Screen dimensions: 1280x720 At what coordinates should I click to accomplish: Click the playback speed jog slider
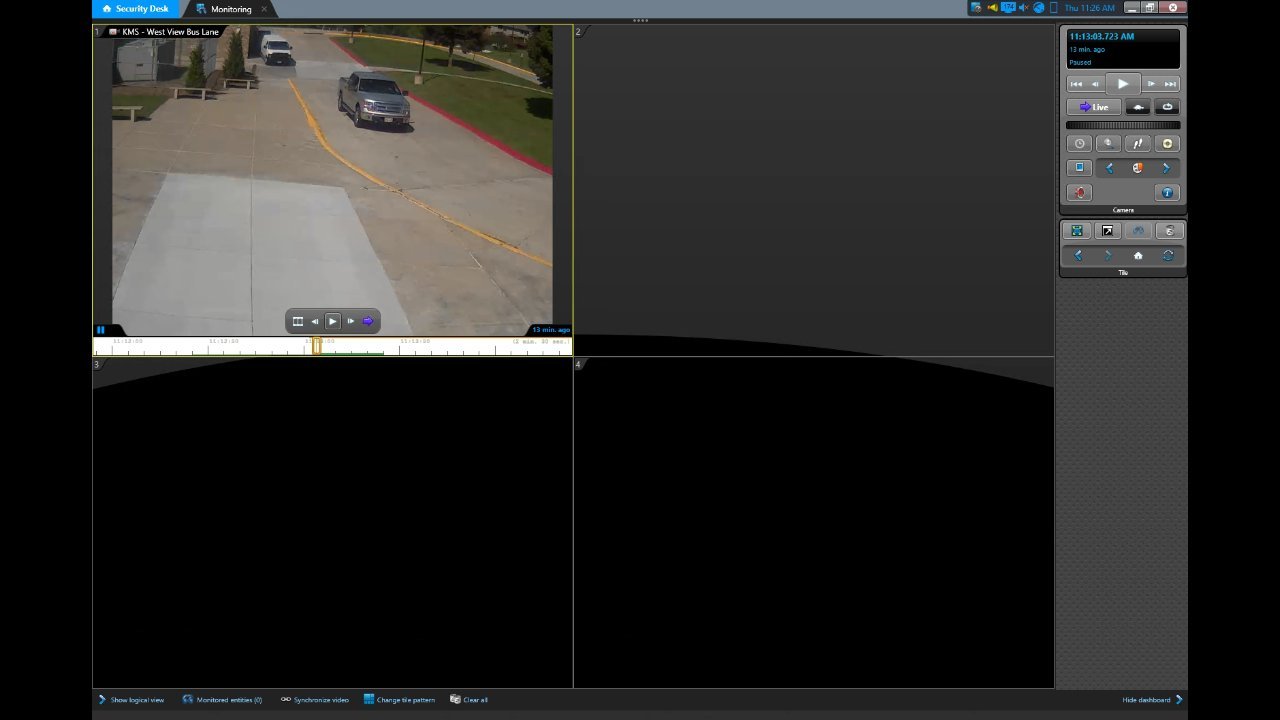click(1123, 125)
